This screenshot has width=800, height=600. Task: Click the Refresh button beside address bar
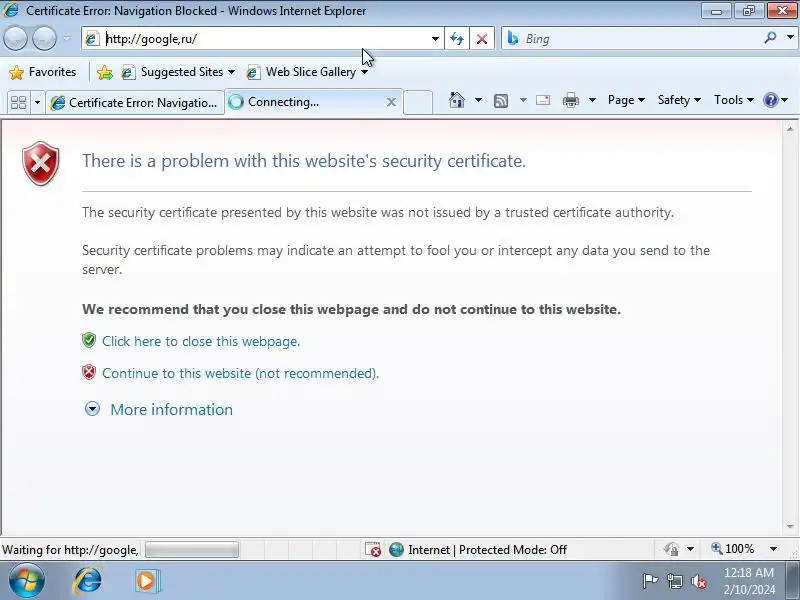(x=457, y=39)
